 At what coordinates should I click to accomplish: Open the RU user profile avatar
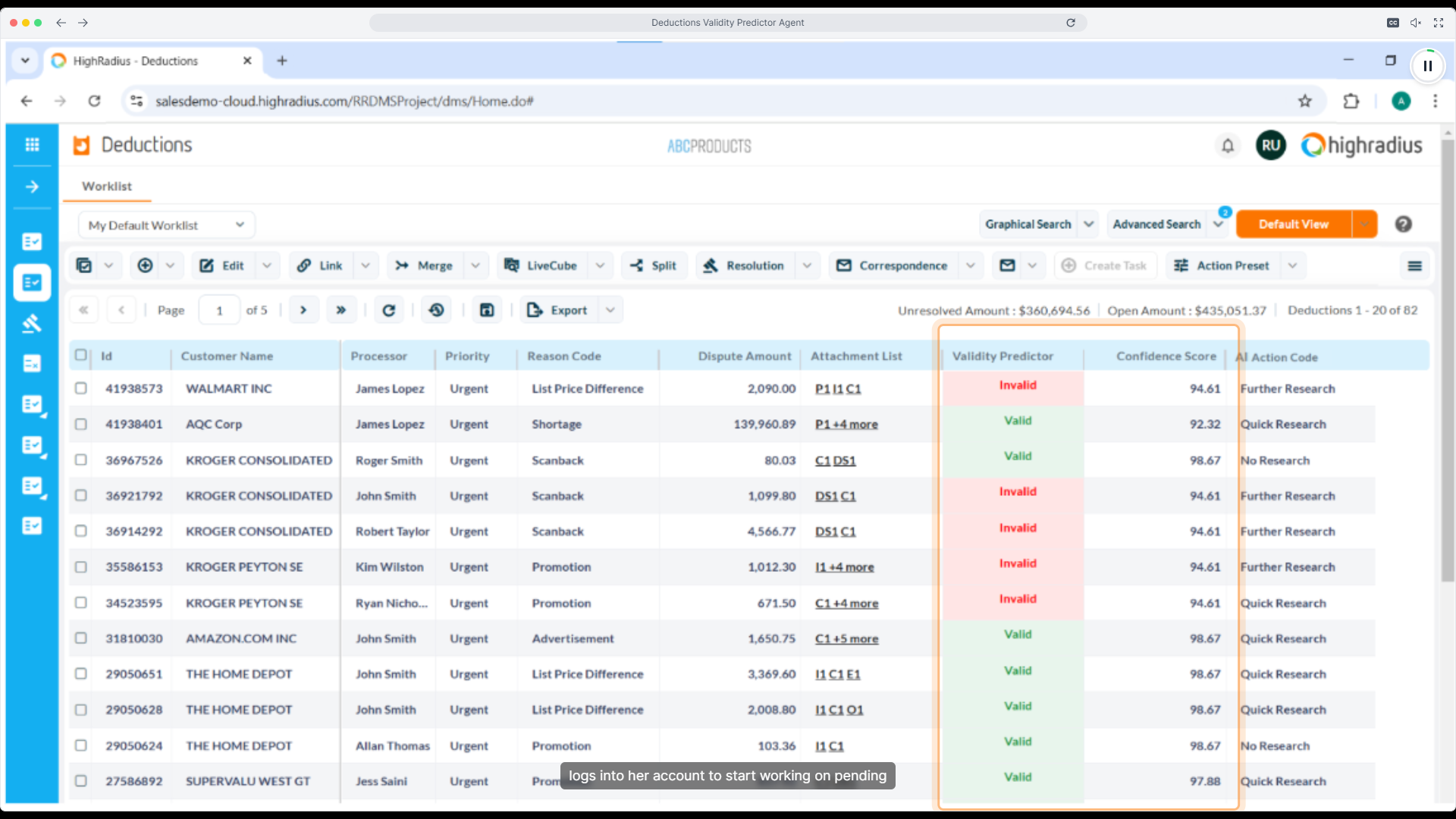click(1271, 146)
